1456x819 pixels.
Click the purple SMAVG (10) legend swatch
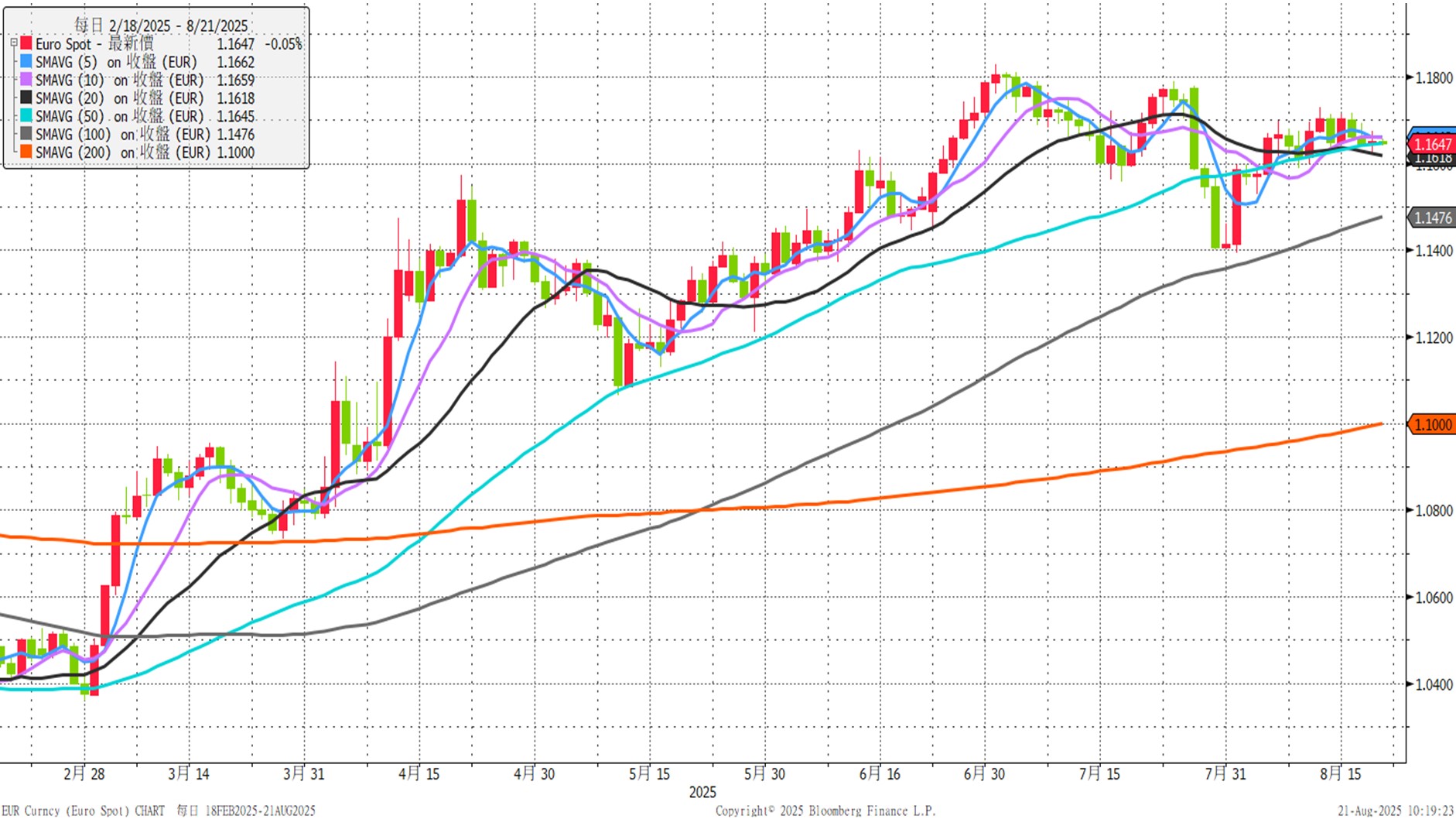point(26,80)
